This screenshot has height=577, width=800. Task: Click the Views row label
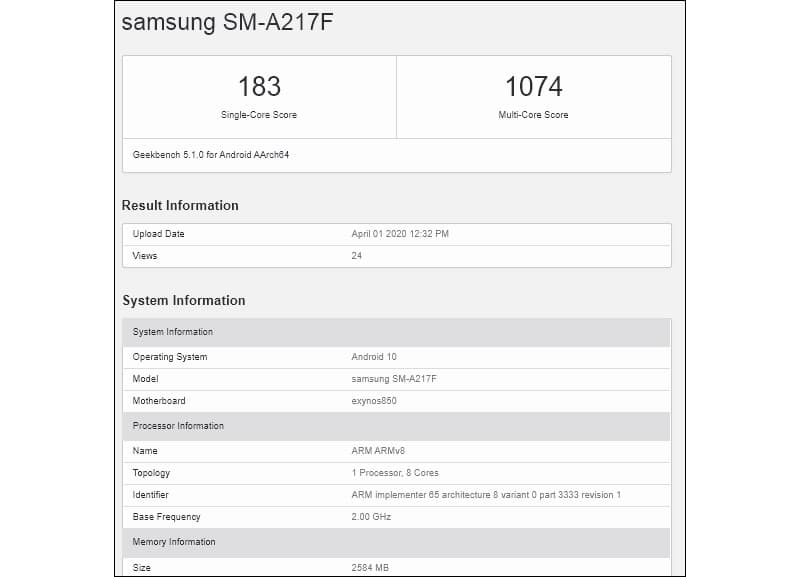click(x=145, y=256)
